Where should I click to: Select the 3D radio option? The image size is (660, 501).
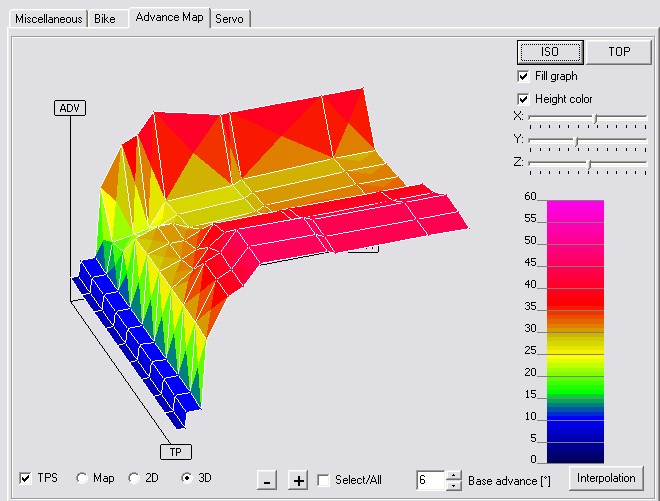pos(186,478)
